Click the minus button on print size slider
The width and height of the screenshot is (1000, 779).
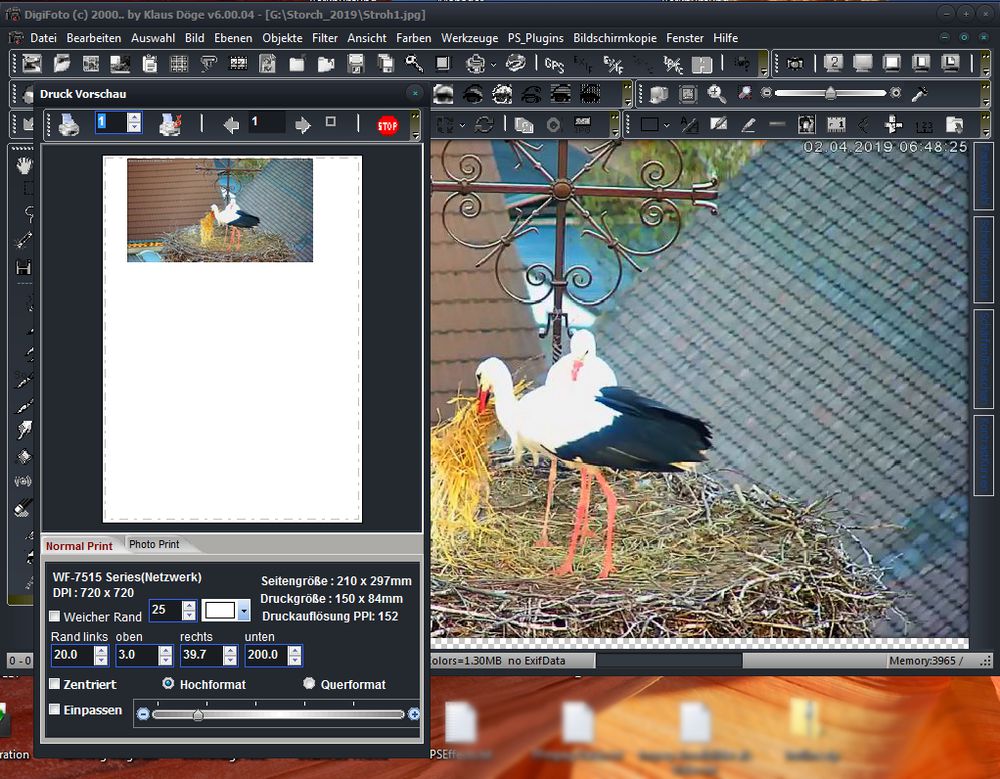point(143,714)
